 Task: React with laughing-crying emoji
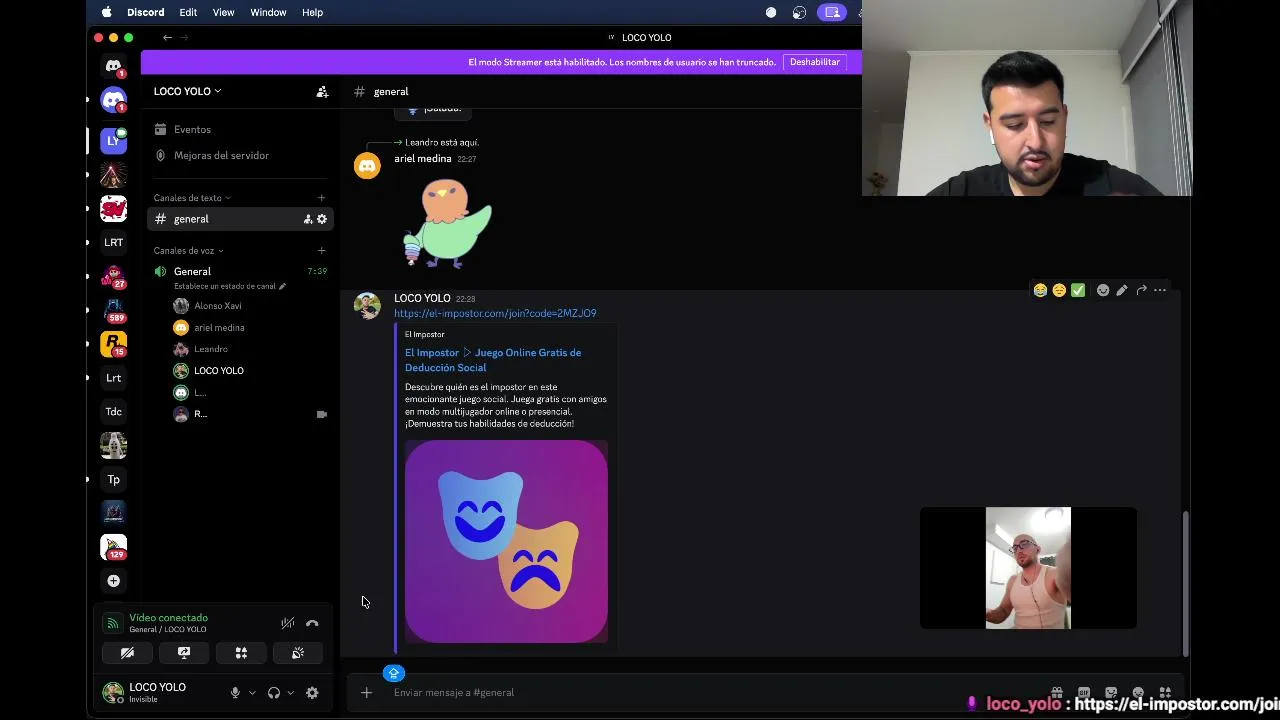point(1040,290)
